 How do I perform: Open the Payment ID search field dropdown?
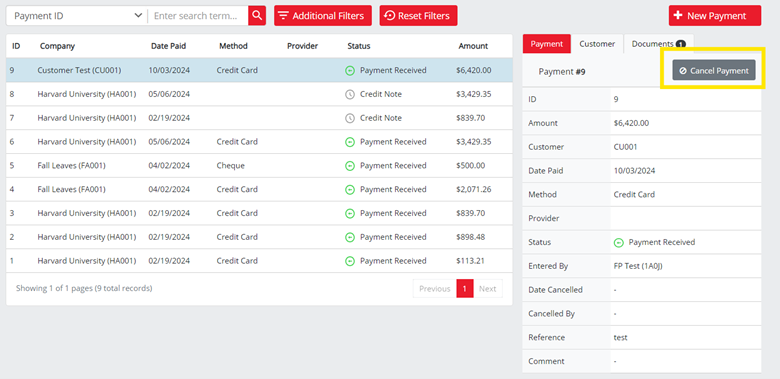point(77,15)
